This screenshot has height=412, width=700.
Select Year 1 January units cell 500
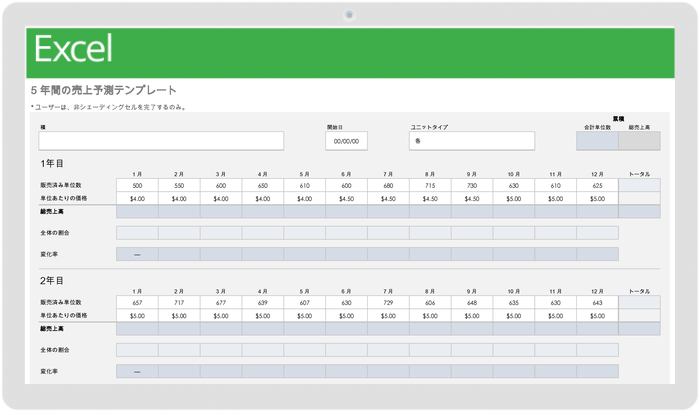point(138,185)
